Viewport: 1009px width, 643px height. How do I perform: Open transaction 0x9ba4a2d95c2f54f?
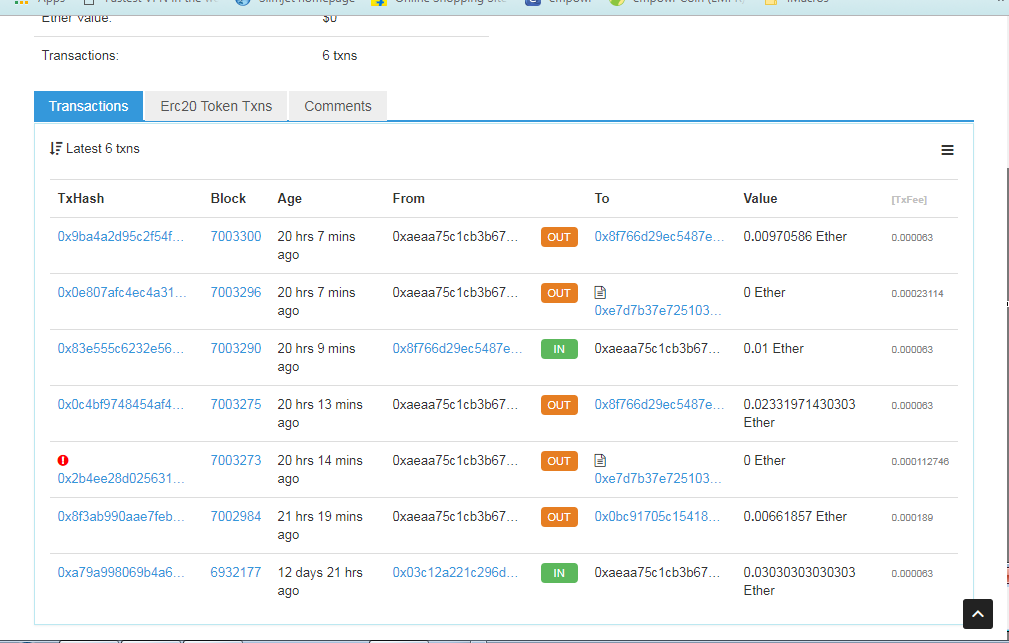pos(120,236)
